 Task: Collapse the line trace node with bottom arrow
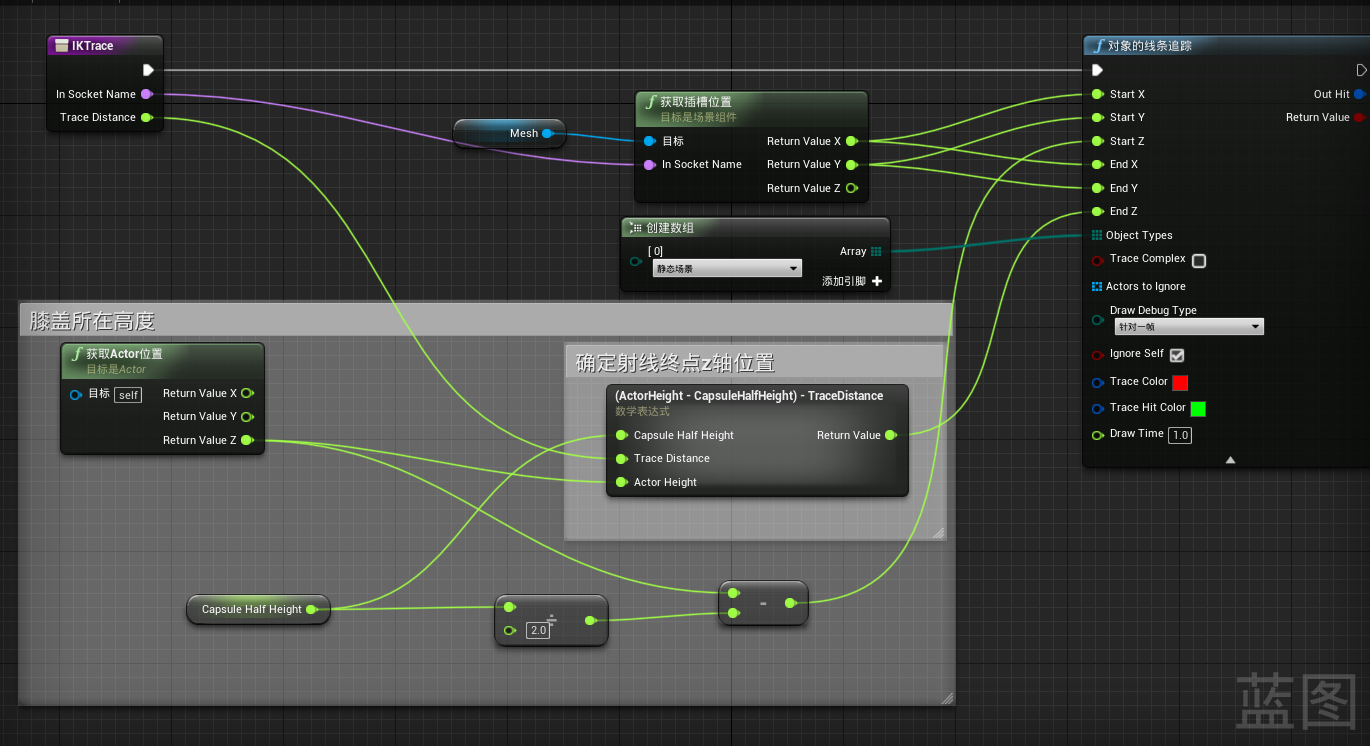point(1230,459)
